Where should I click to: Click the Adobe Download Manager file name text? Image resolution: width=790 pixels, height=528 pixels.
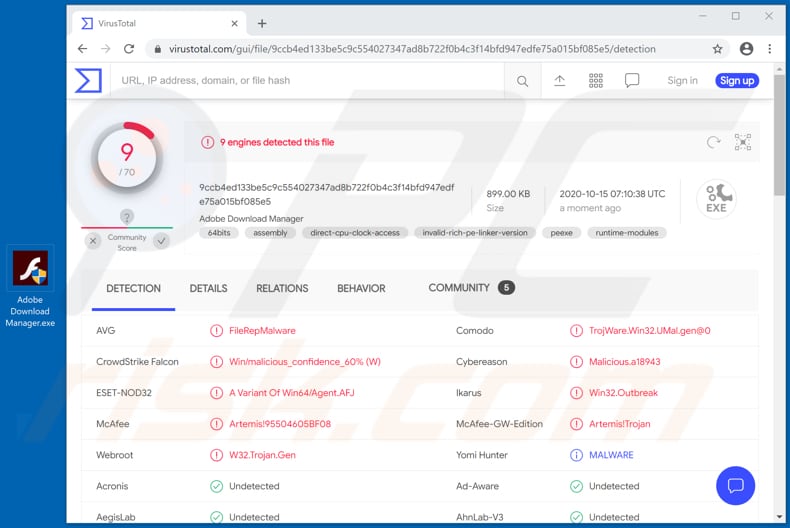coord(251,219)
